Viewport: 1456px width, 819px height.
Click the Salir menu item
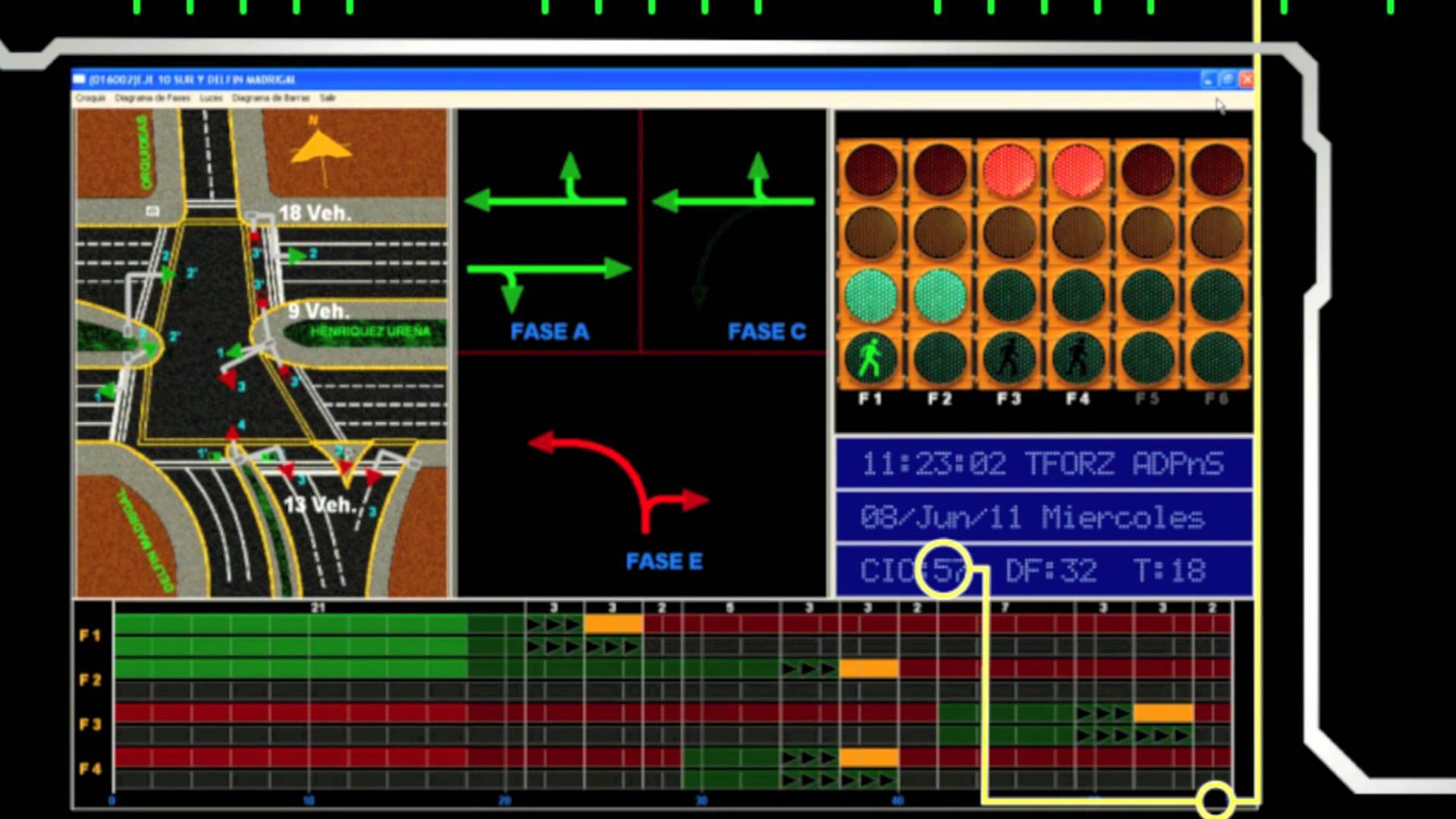pos(328,98)
